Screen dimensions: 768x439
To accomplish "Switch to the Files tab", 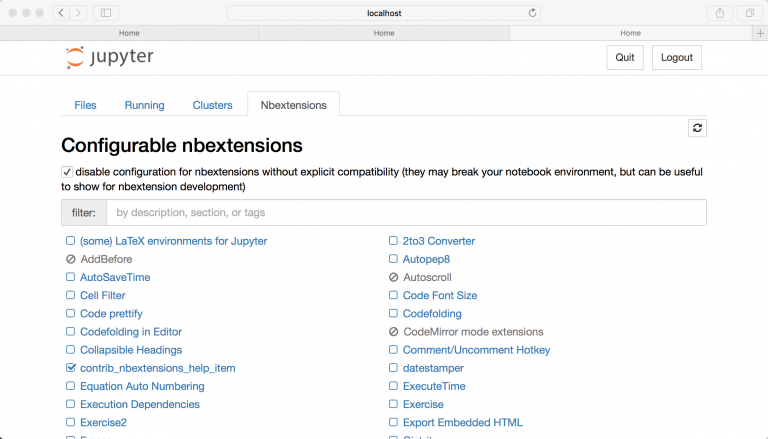I will point(85,105).
